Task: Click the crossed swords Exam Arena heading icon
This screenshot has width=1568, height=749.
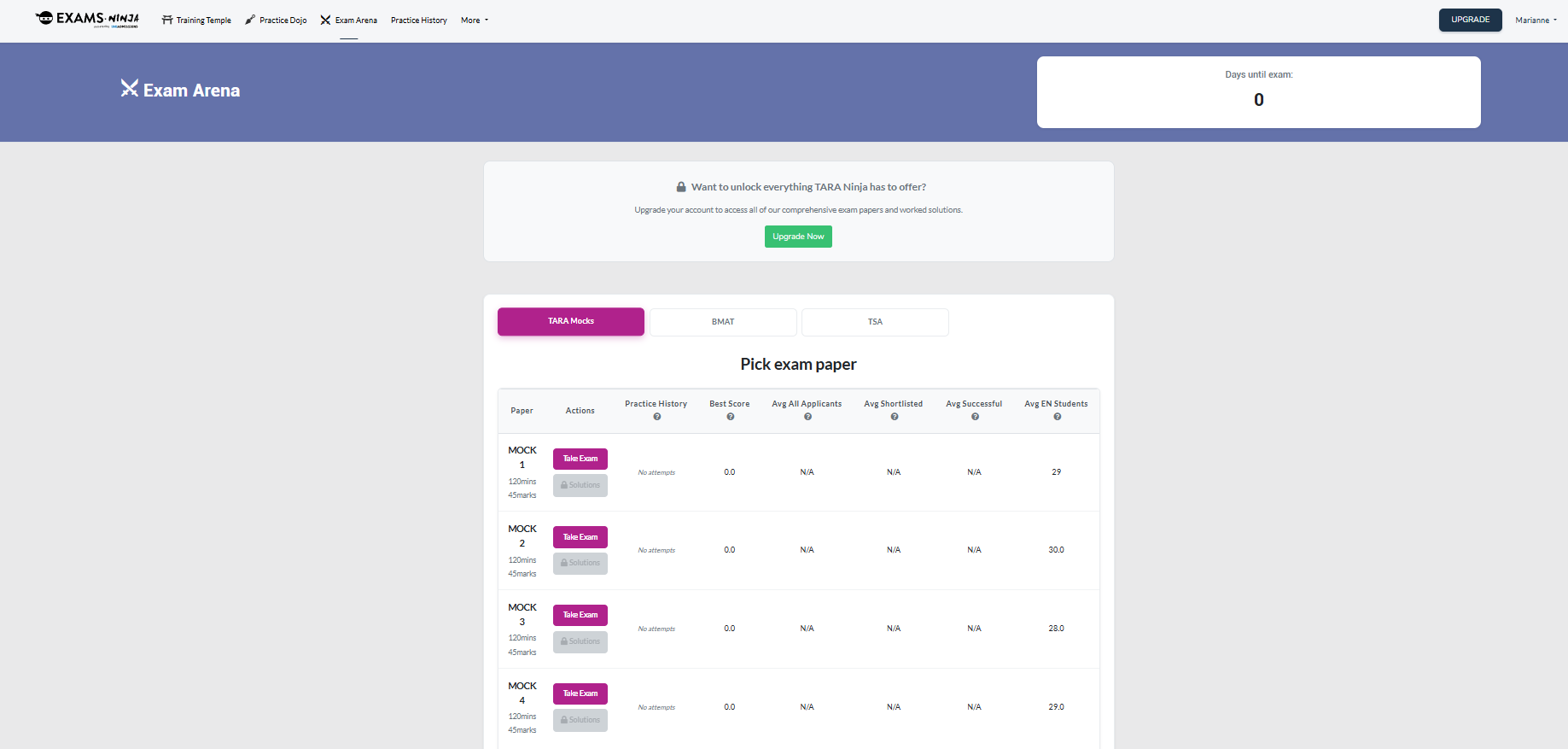Action: click(x=129, y=88)
